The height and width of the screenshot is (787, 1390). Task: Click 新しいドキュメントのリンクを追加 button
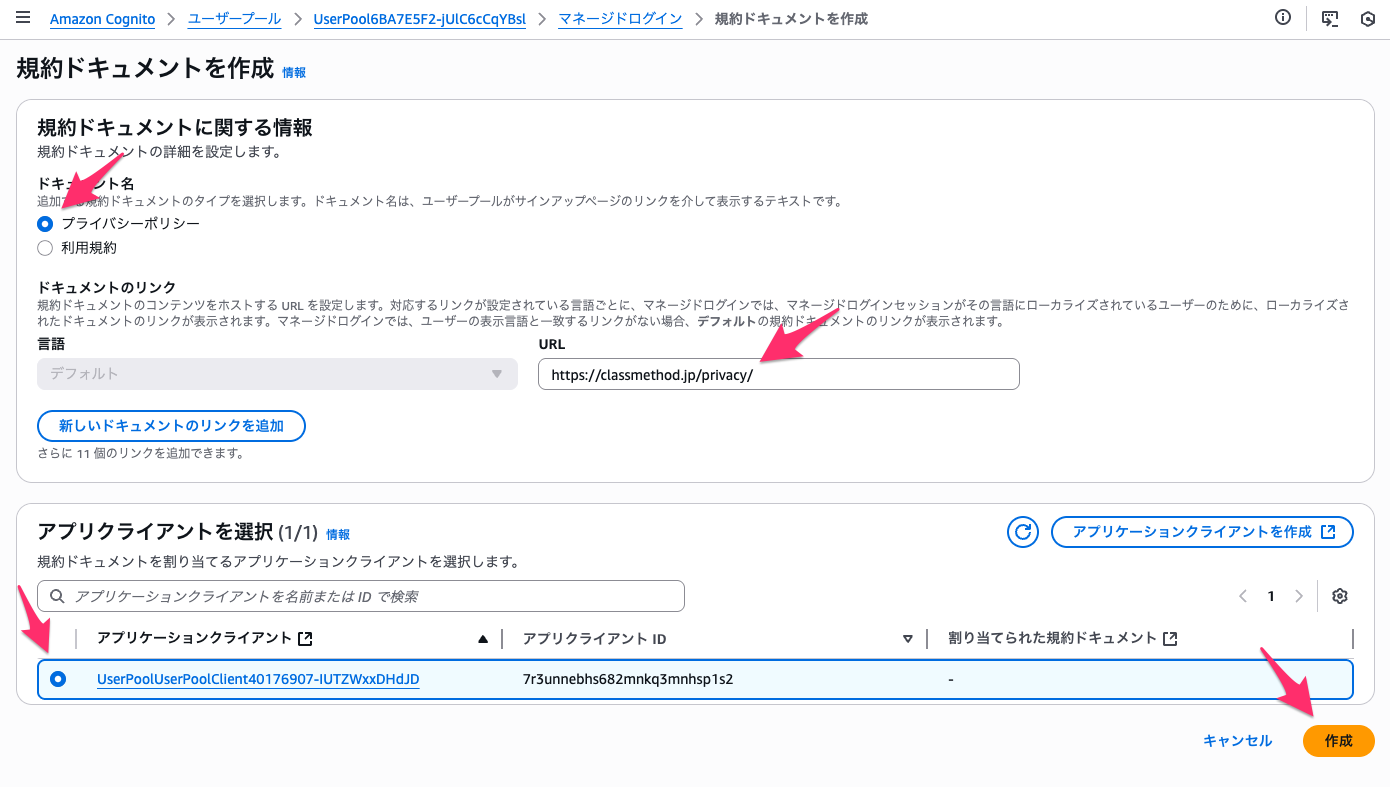(x=171, y=426)
